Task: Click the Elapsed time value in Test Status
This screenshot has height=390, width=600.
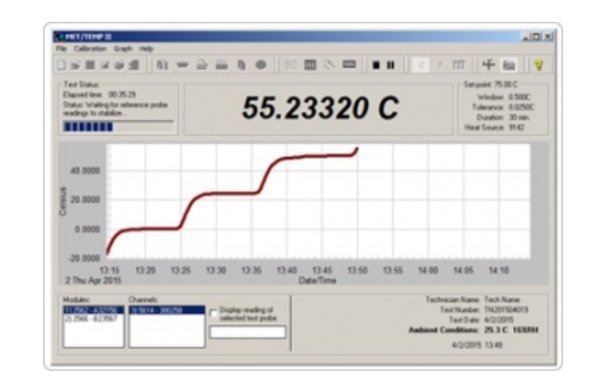Action: pos(122,95)
